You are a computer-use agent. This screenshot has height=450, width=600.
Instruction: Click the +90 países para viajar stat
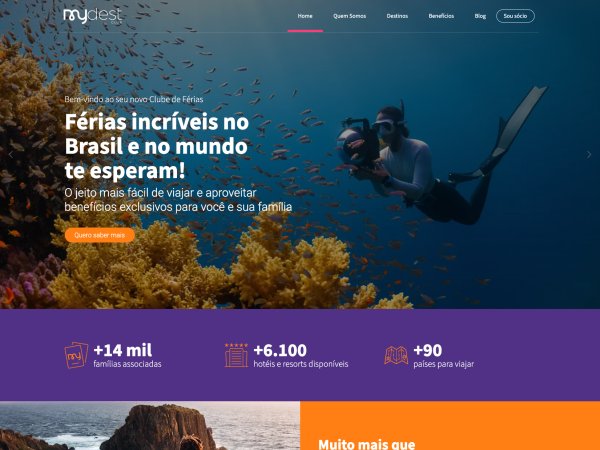(443, 355)
